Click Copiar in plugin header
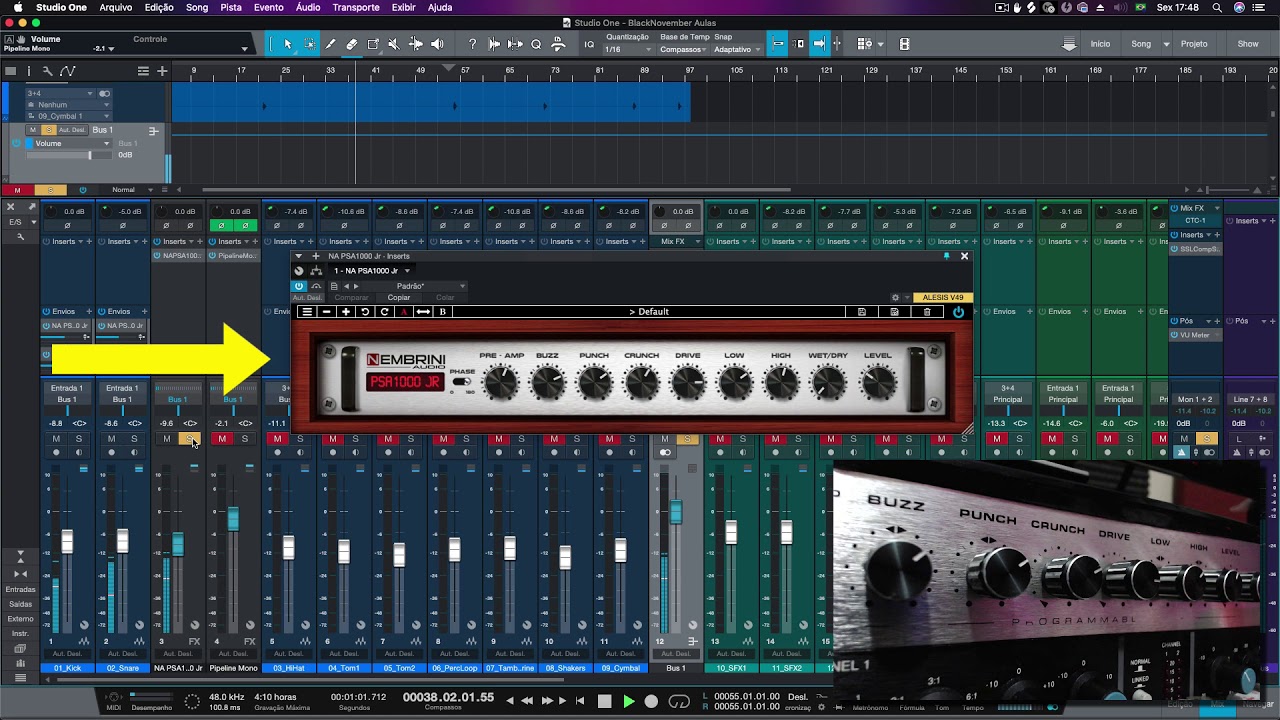 [x=399, y=297]
